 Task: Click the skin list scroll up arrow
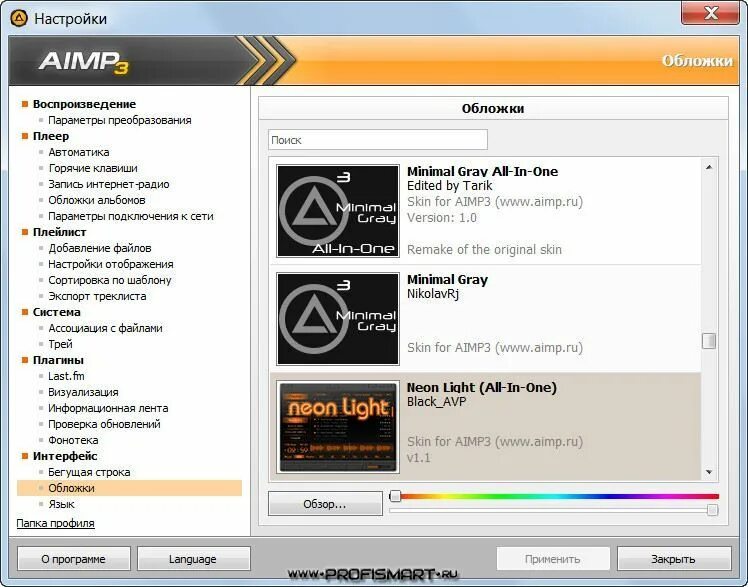pyautogui.click(x=709, y=167)
